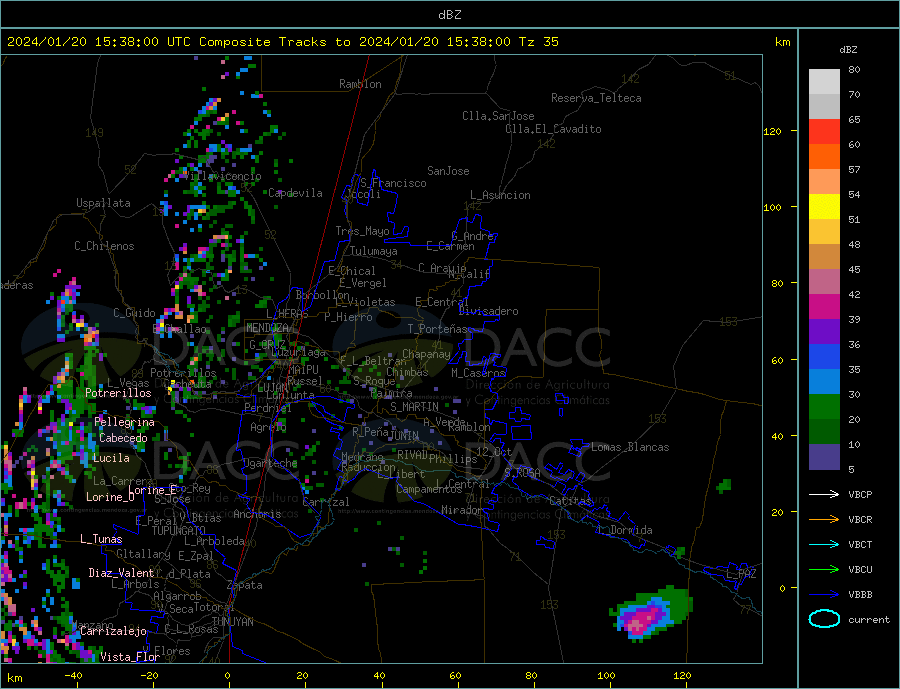Click the JUNIN town label
This screenshot has width=900, height=689.
(x=404, y=436)
